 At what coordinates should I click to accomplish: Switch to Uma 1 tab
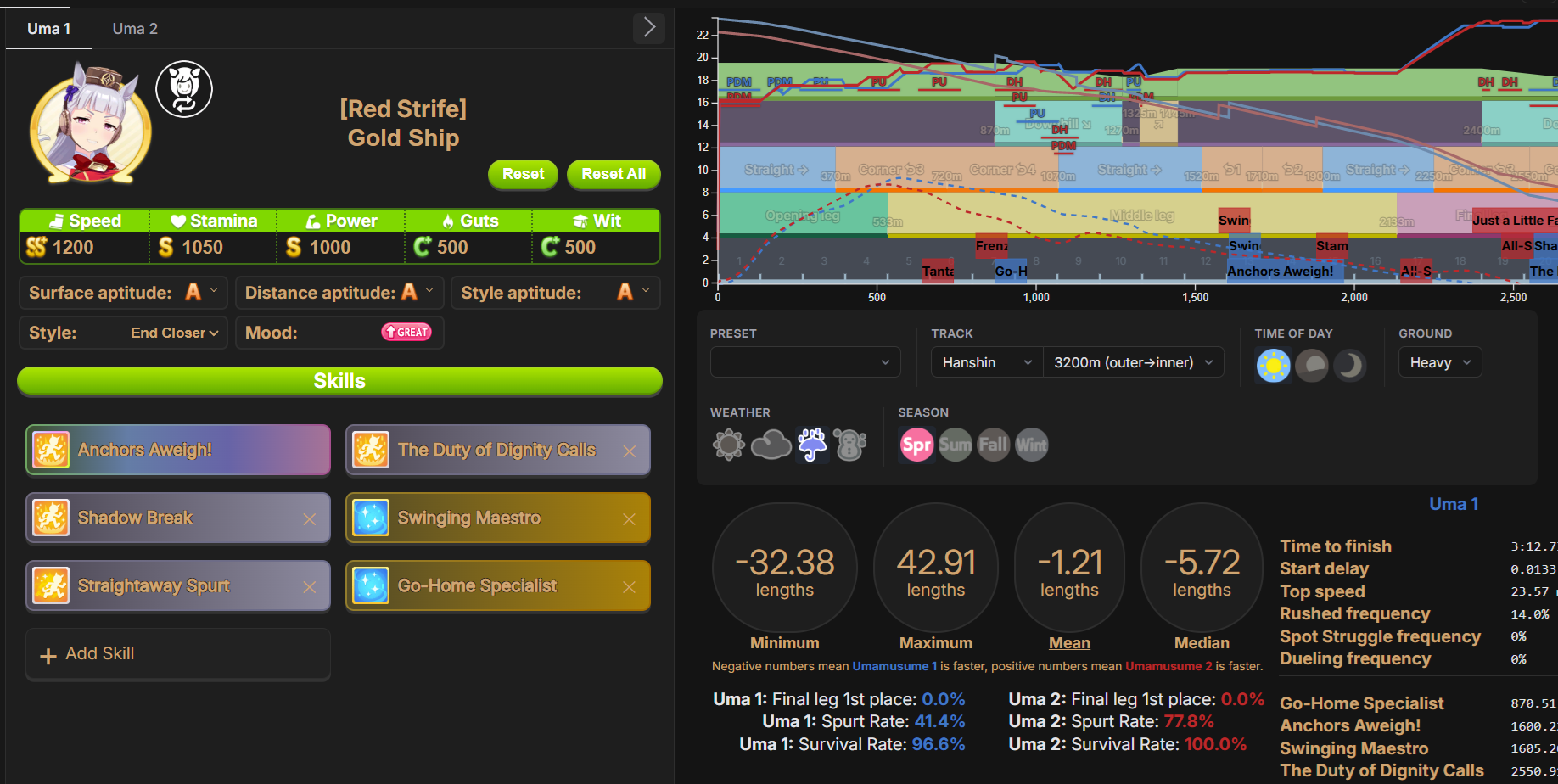point(48,29)
